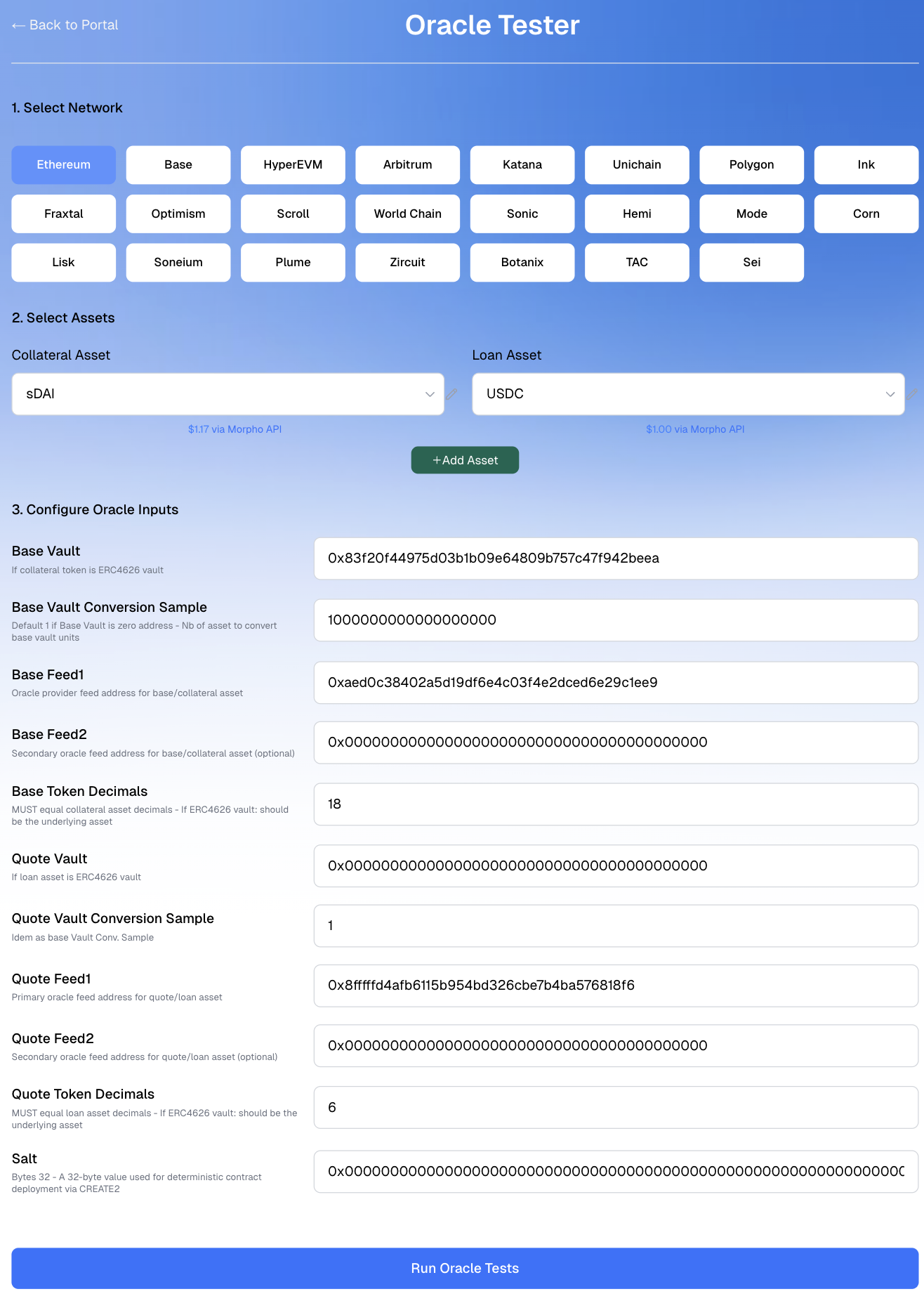The height and width of the screenshot is (1301, 924).
Task: Switch network to Base
Action: click(178, 165)
